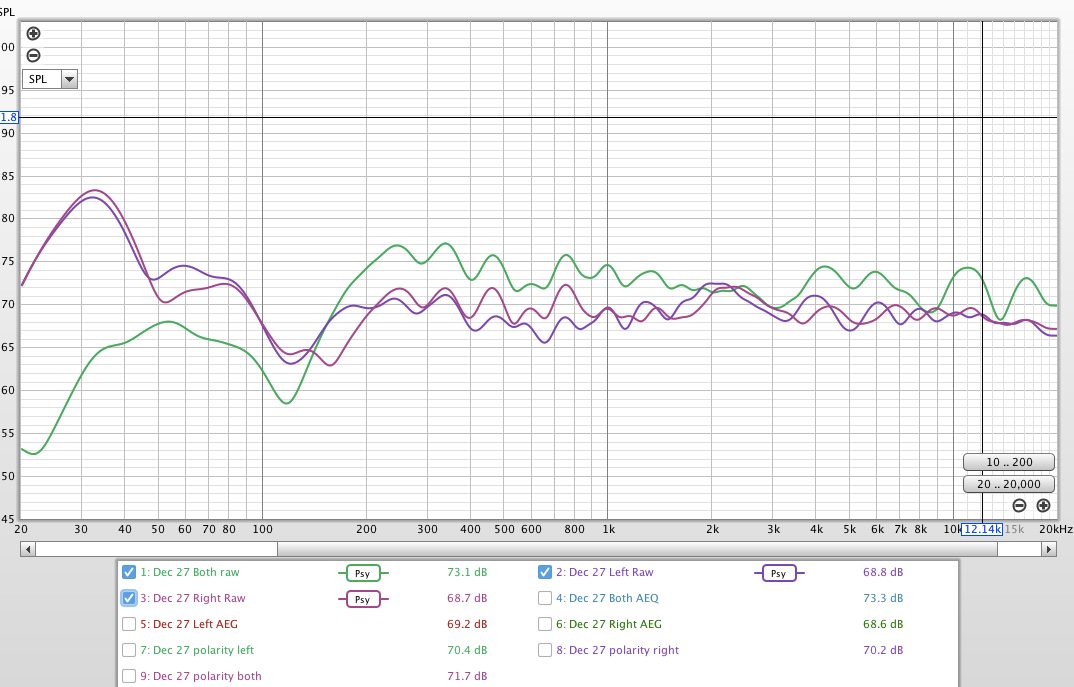
Task: Zoom in on the vertical SPL axis
Action: [x=33, y=33]
